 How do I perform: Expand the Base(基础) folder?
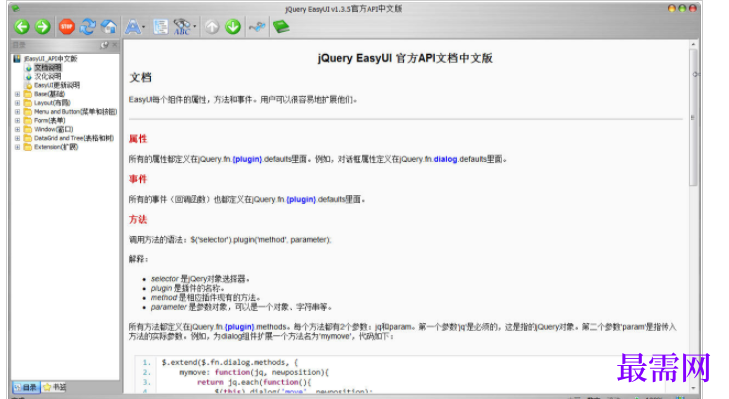click(17, 94)
